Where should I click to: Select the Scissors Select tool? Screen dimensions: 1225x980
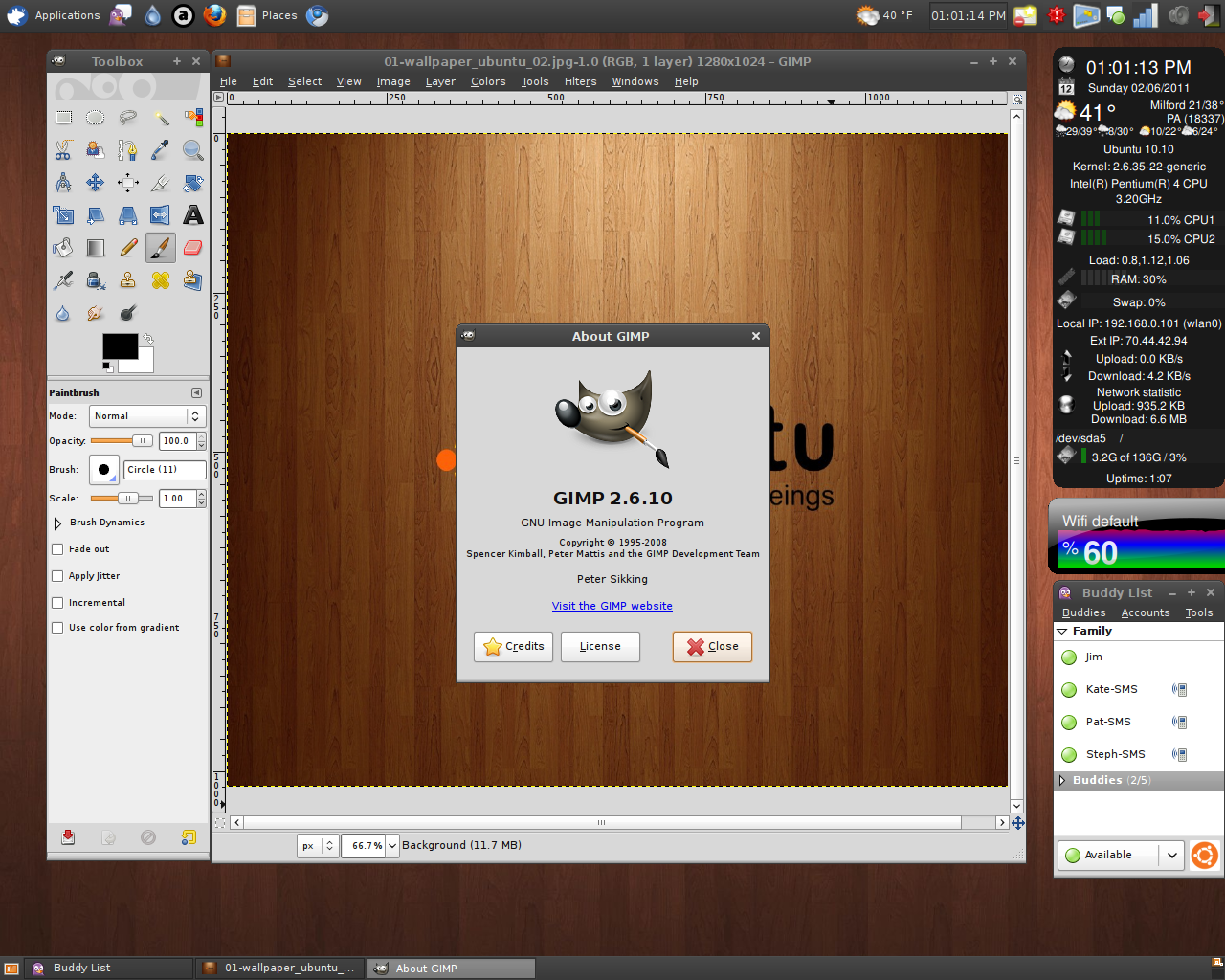tap(63, 150)
